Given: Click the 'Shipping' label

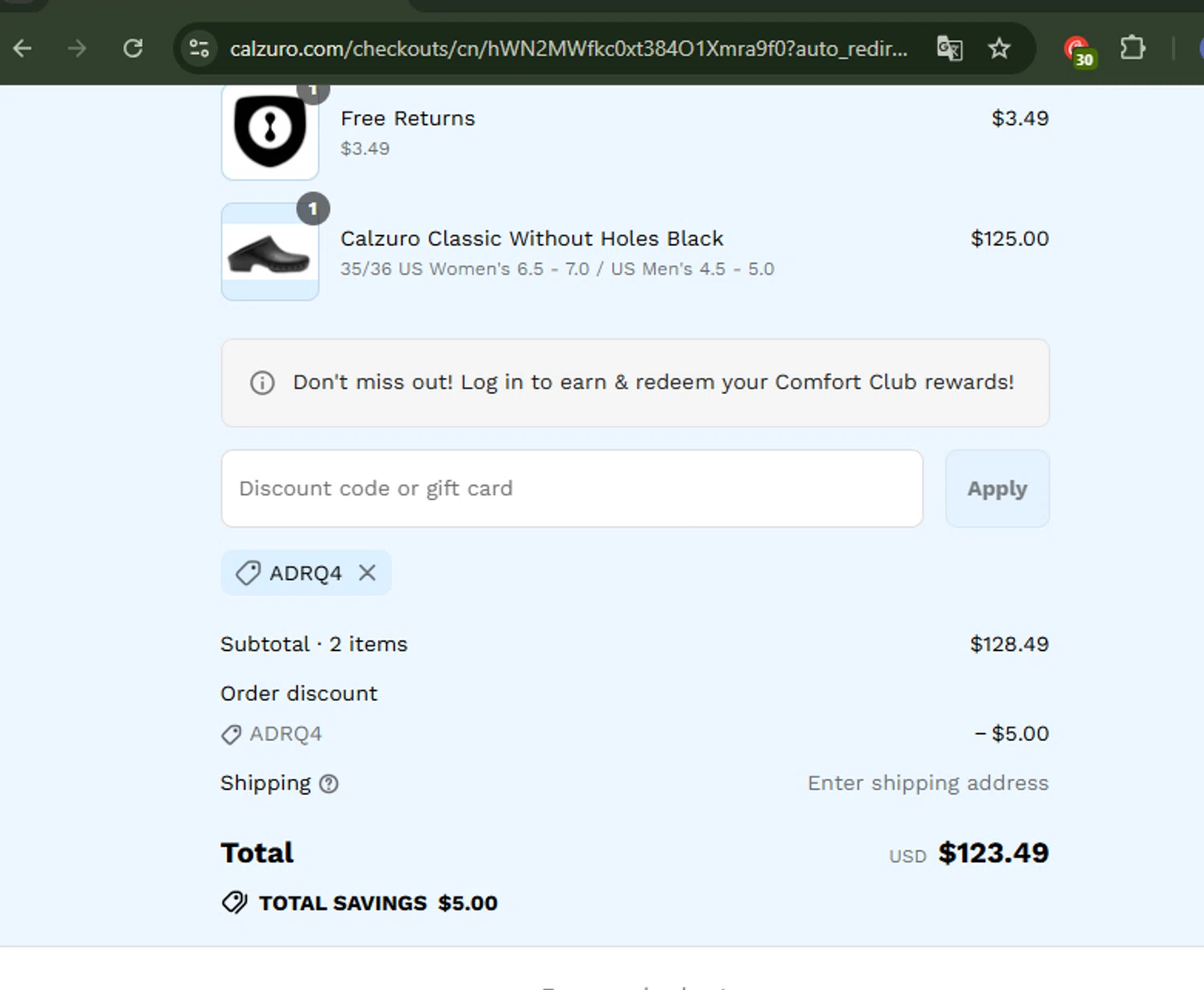Looking at the screenshot, I should pyautogui.click(x=266, y=783).
